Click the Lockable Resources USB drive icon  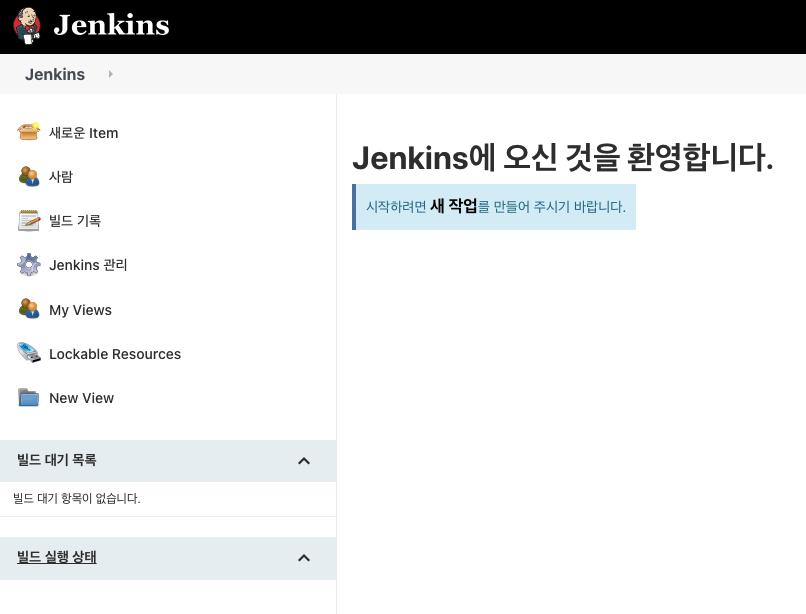(29, 353)
